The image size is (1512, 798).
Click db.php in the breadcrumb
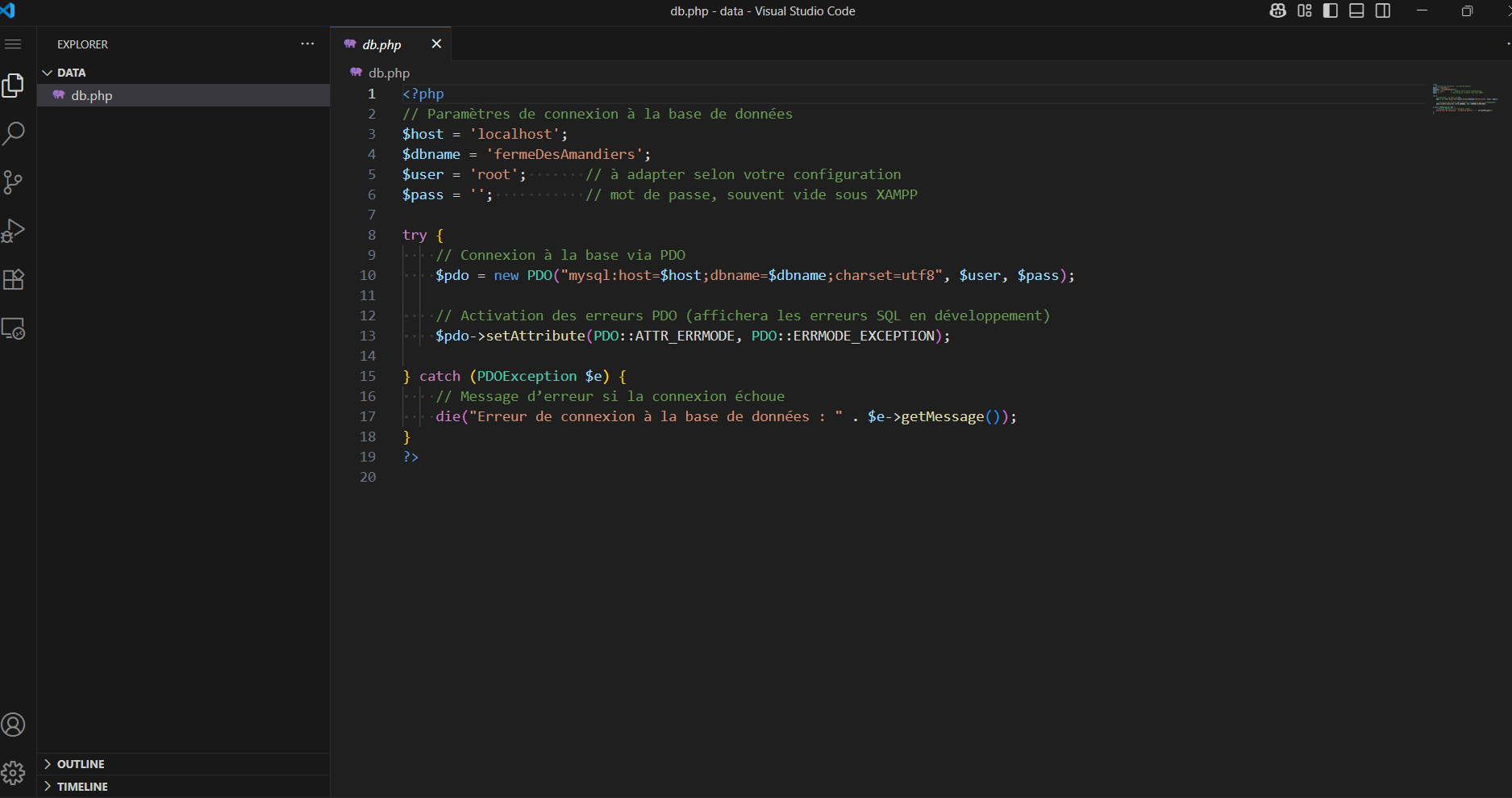(x=389, y=73)
